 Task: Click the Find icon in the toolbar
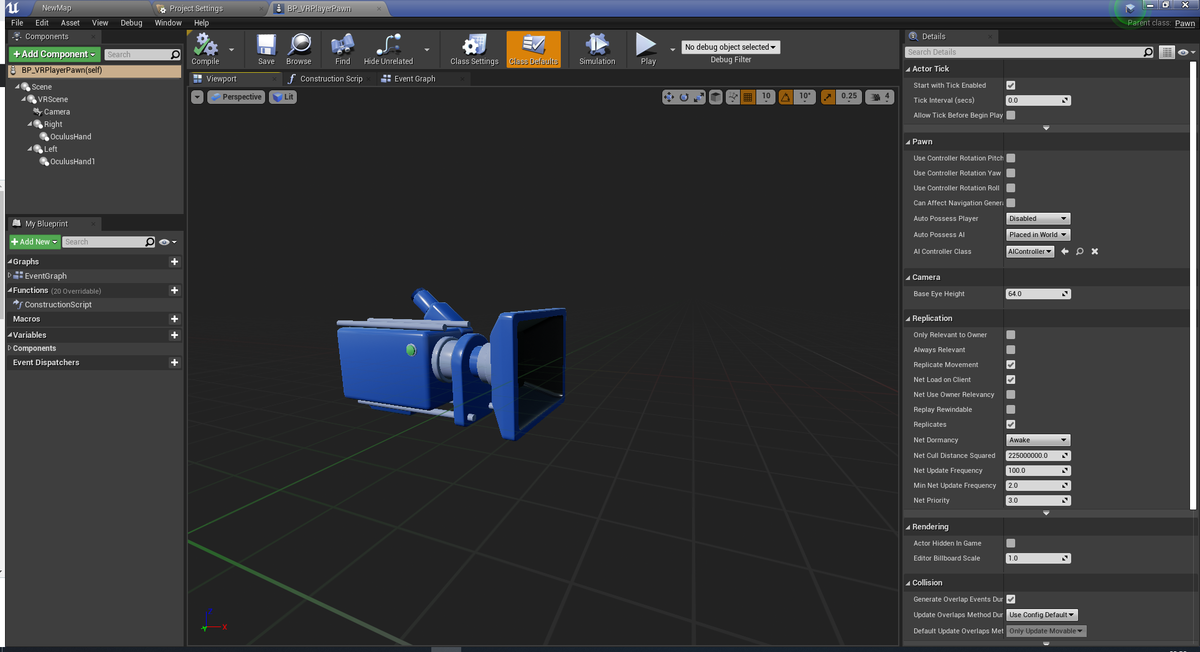pos(342,45)
